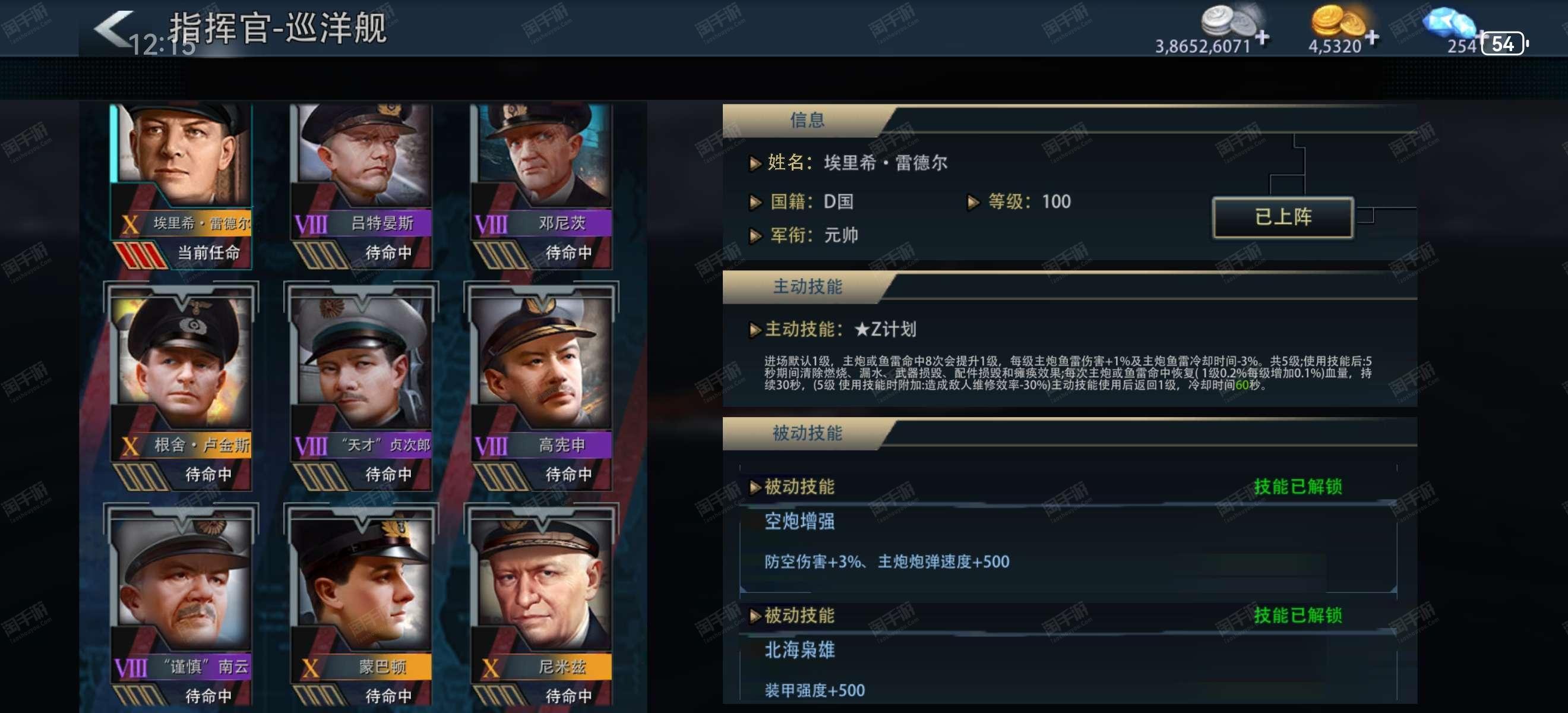
Task: Click the silver coins stack icon
Action: coord(1230,21)
